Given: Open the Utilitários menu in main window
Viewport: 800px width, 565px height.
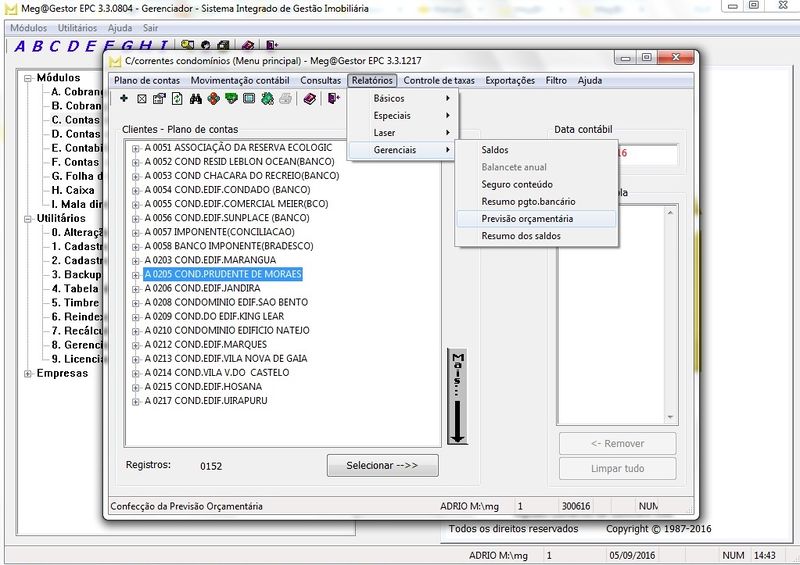Looking at the screenshot, I should (x=77, y=28).
